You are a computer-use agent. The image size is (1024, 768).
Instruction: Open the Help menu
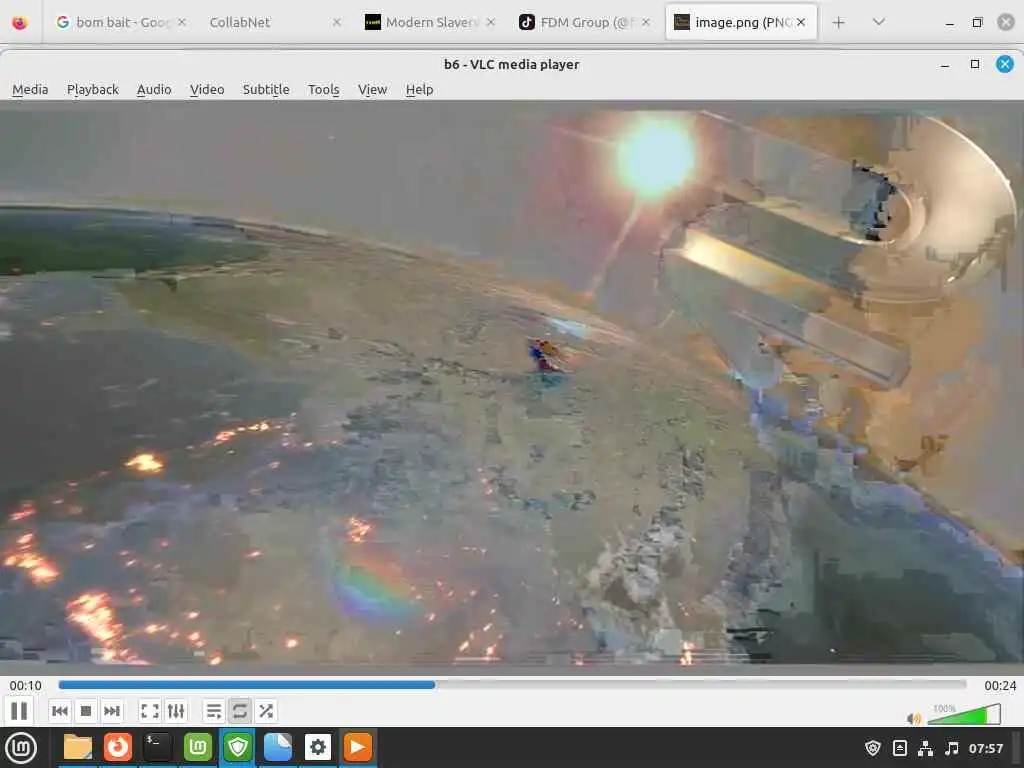pyautogui.click(x=419, y=89)
